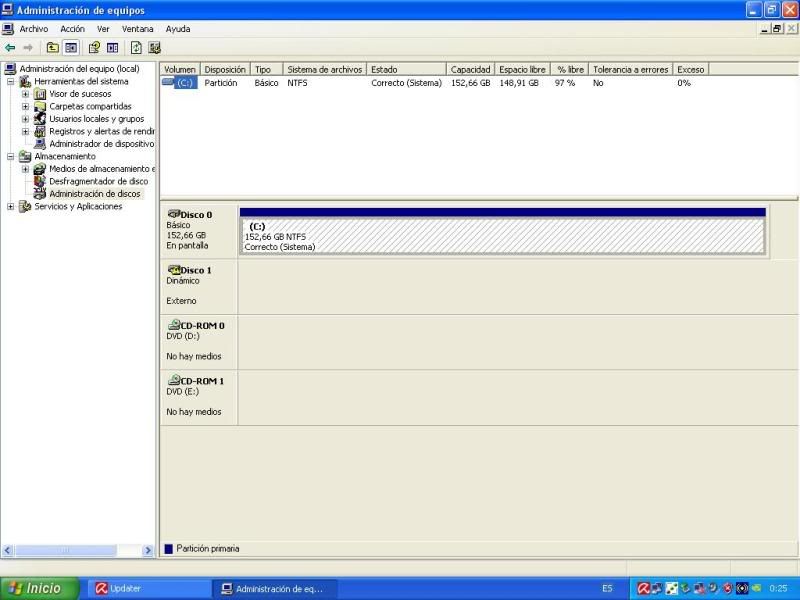
Task: Select Administración del equipo (local) root
Action: pos(79,69)
